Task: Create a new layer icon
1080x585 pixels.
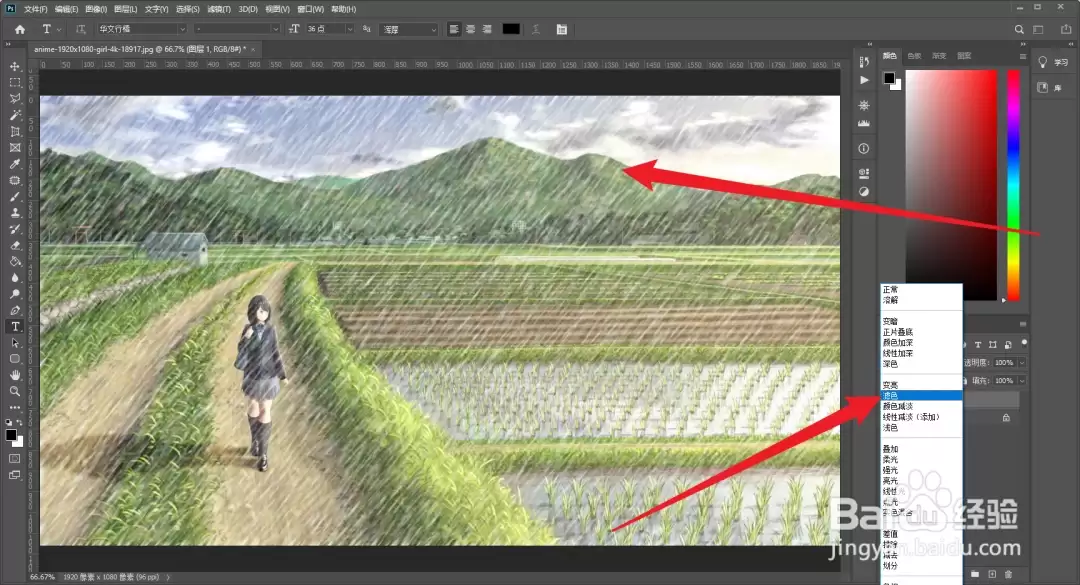Action: click(992, 574)
